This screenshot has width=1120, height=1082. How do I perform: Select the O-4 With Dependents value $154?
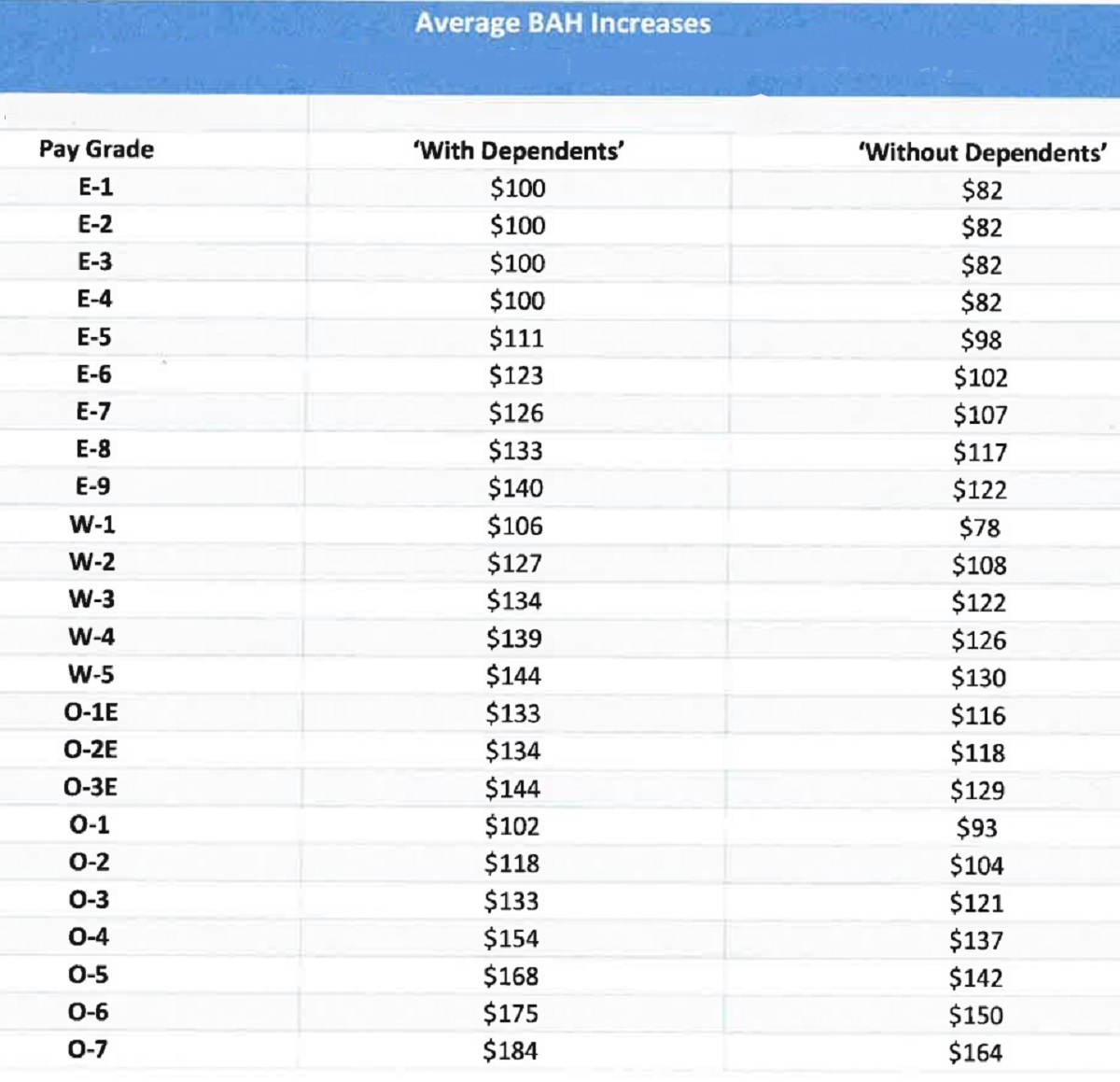tap(511, 938)
